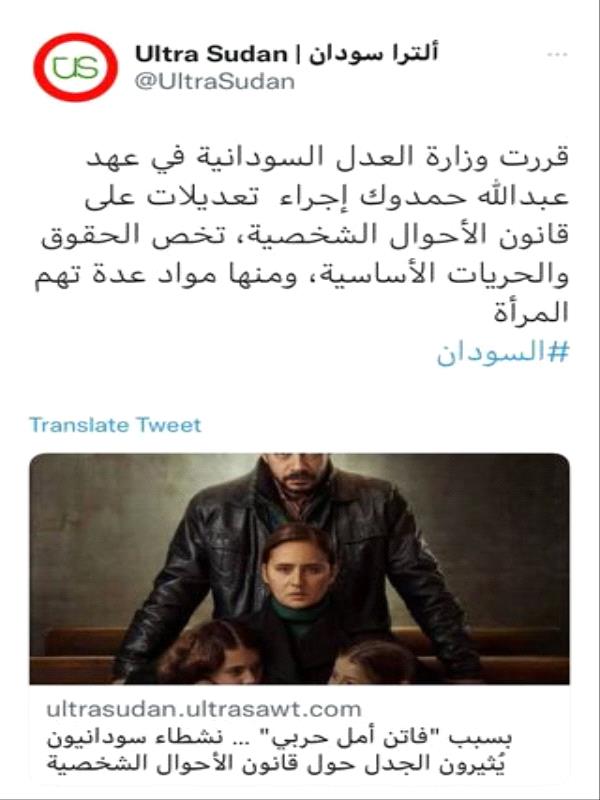The image size is (600, 800).
Task: Click the tweet line mentioning الحقوق
Action: click(x=305, y=236)
